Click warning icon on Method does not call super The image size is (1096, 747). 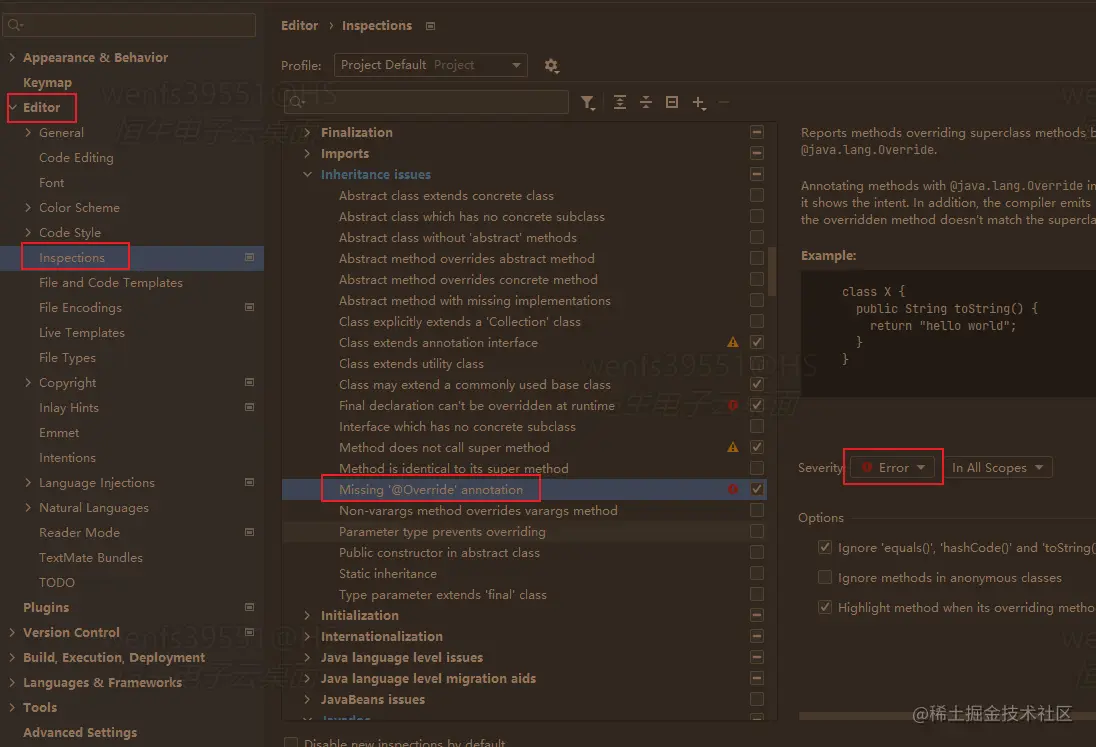click(x=733, y=447)
